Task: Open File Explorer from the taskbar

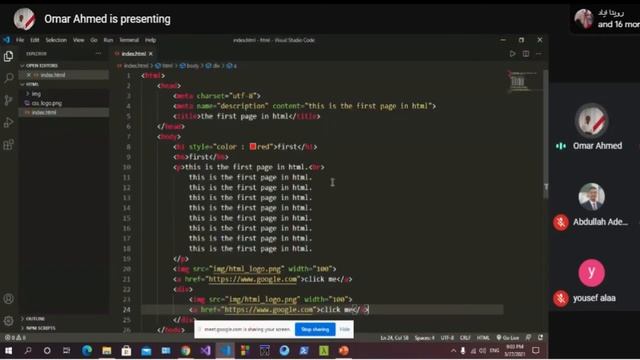Action: pos(107,351)
